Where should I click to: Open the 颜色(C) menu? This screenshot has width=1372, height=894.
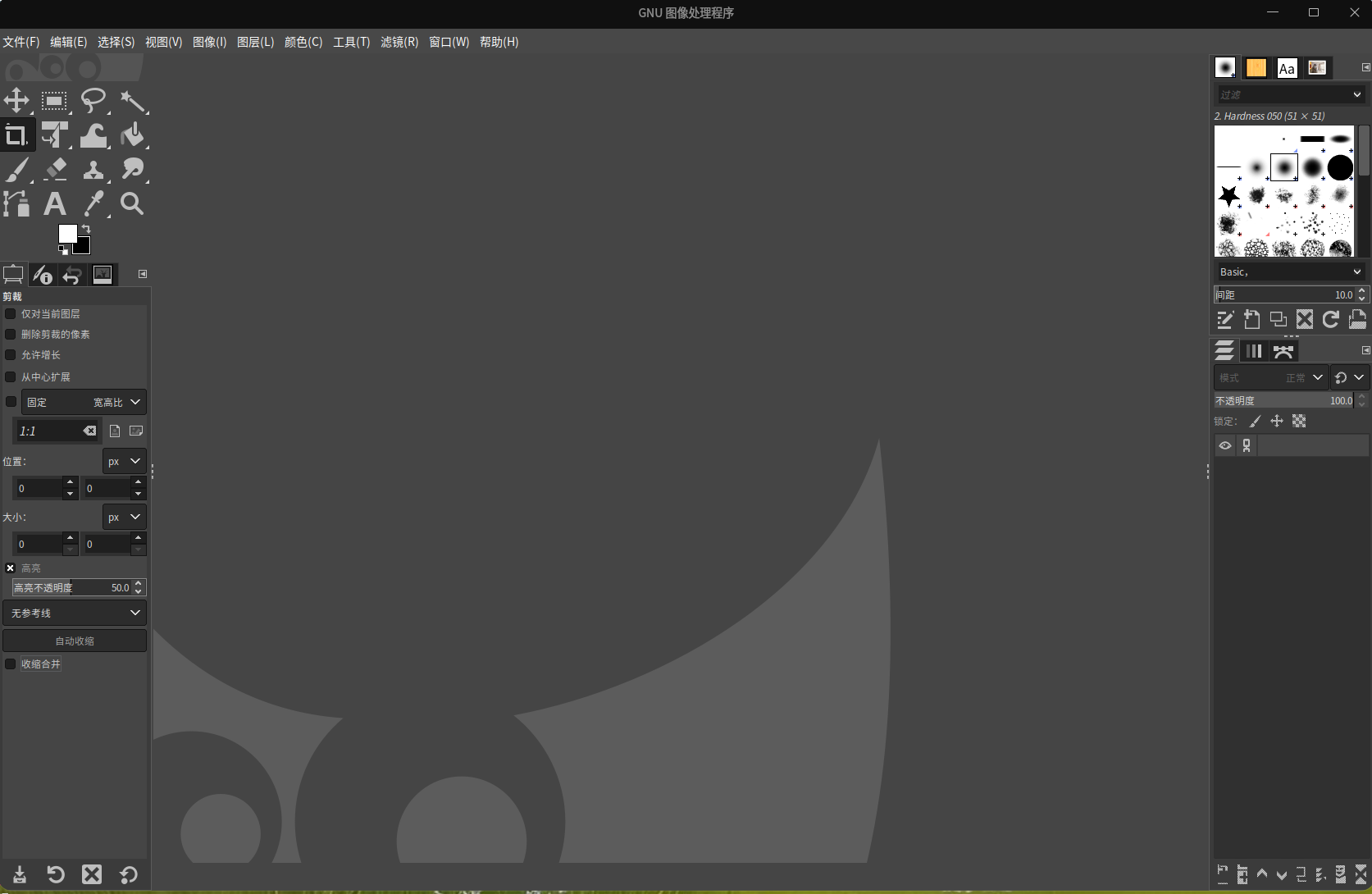tap(303, 42)
